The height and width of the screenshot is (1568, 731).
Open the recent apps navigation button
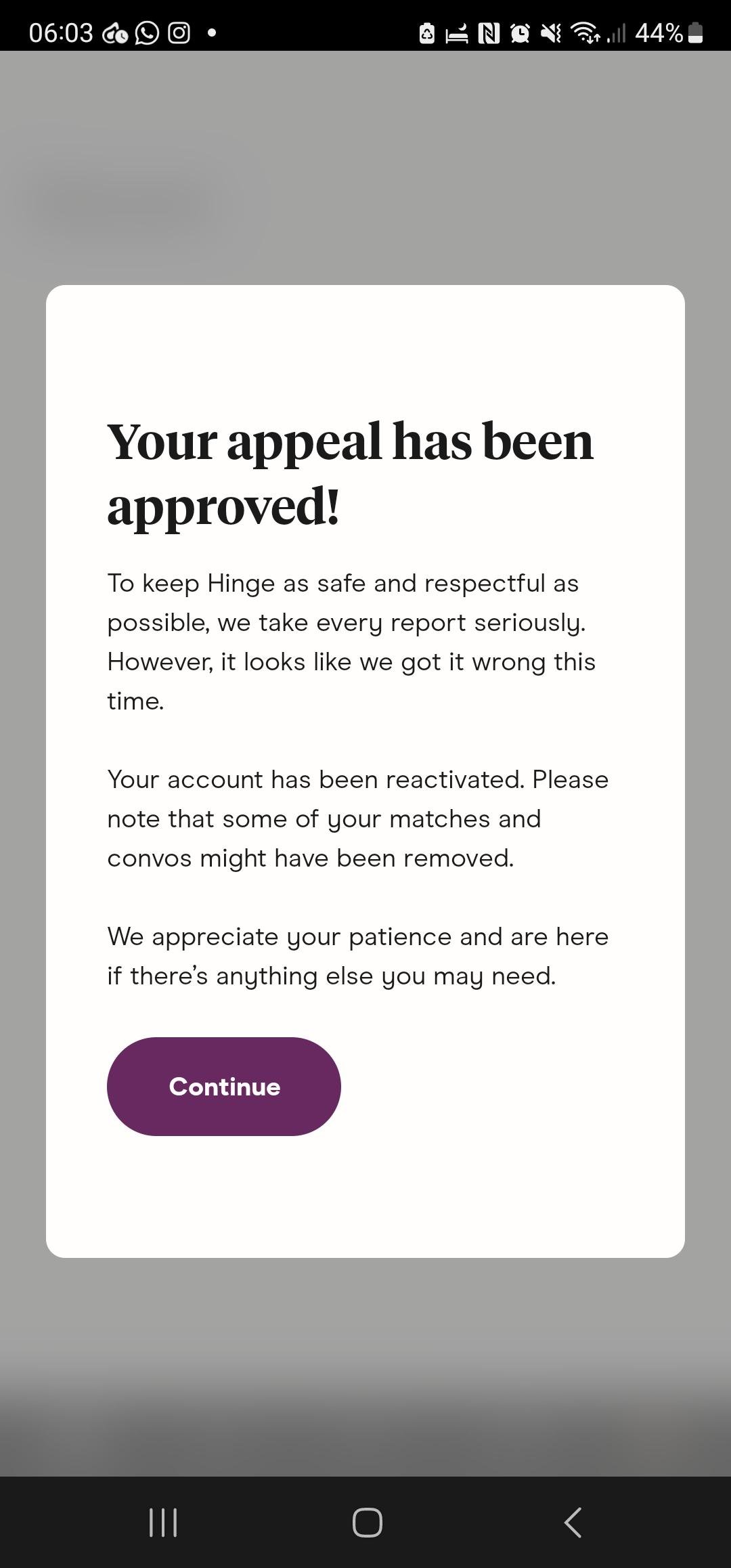(163, 1522)
